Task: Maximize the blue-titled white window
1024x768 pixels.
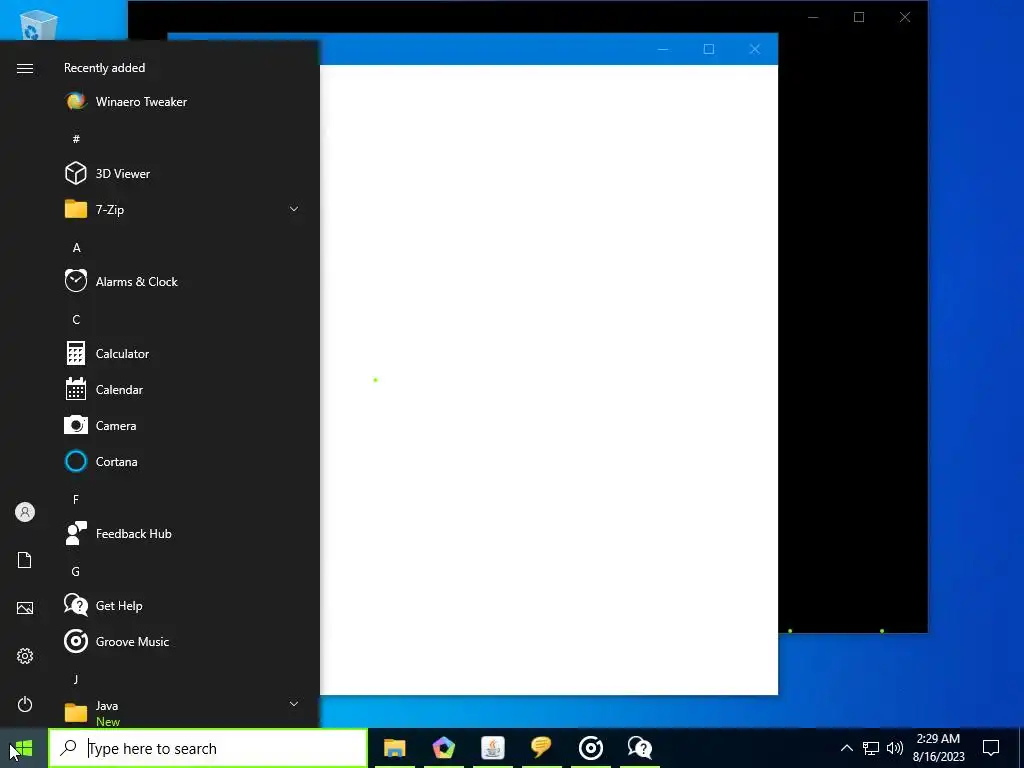Action: (709, 49)
